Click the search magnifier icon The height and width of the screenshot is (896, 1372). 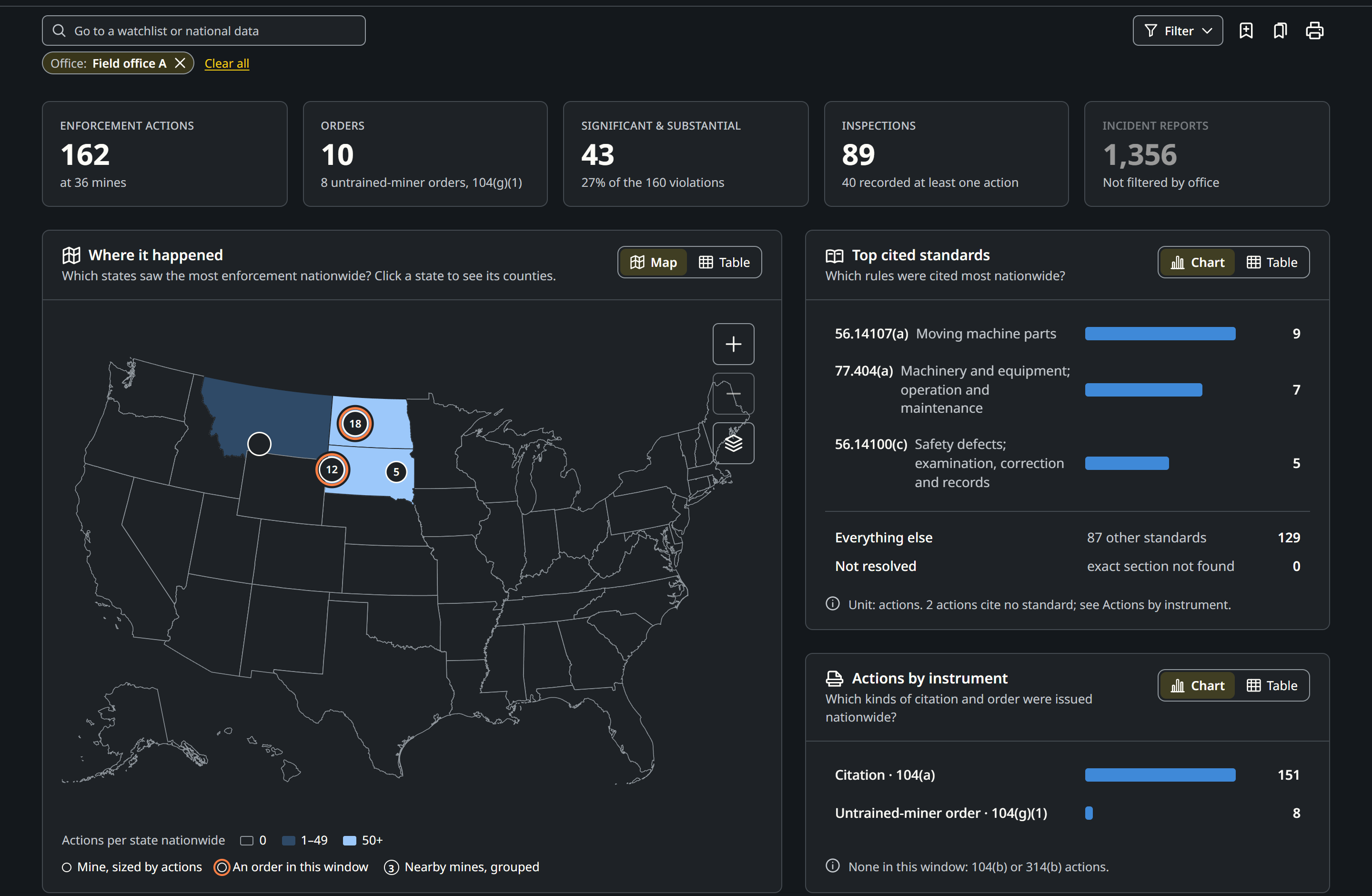pyautogui.click(x=59, y=31)
